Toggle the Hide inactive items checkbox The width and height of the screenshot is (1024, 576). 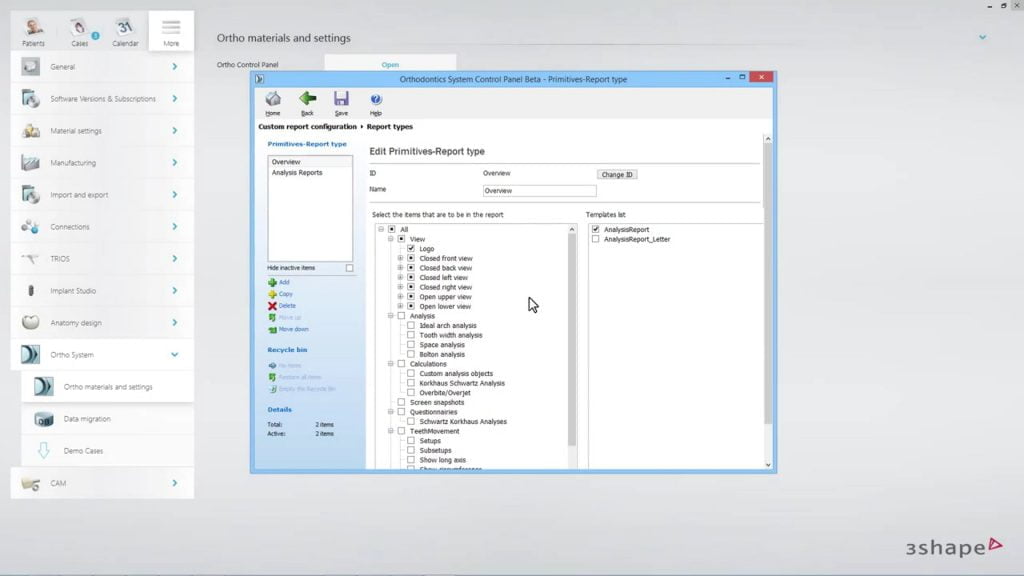[349, 268]
